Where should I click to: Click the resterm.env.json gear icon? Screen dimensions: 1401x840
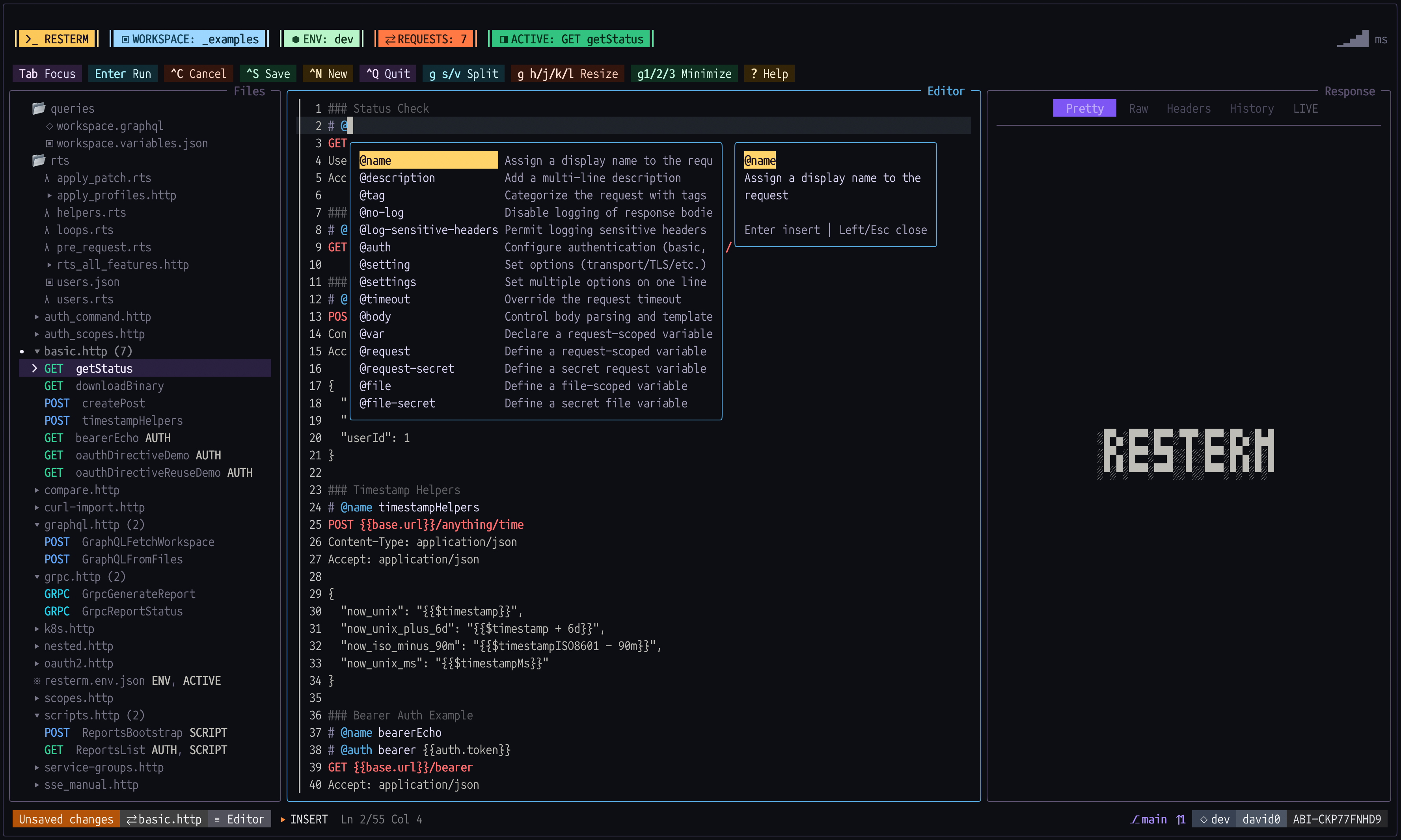click(37, 680)
